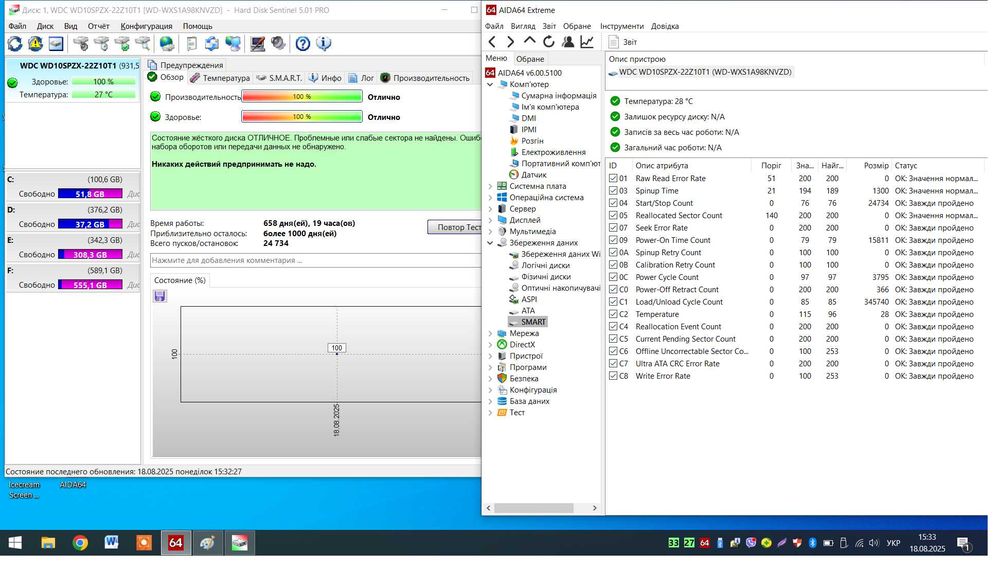Click the speaker sound toolbar icon in Hard Disk Sentinel
This screenshot has height=566, width=1000.
click(x=278, y=43)
